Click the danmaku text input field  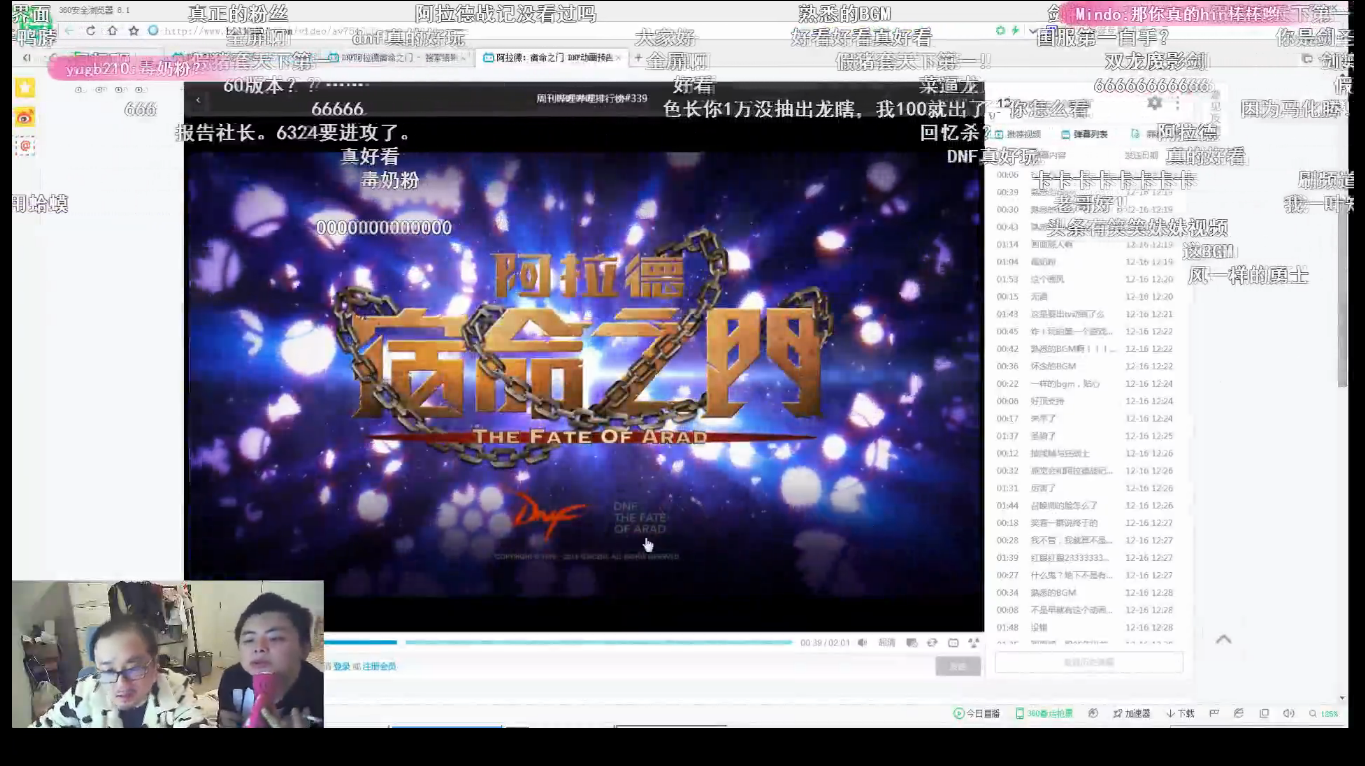[630, 666]
